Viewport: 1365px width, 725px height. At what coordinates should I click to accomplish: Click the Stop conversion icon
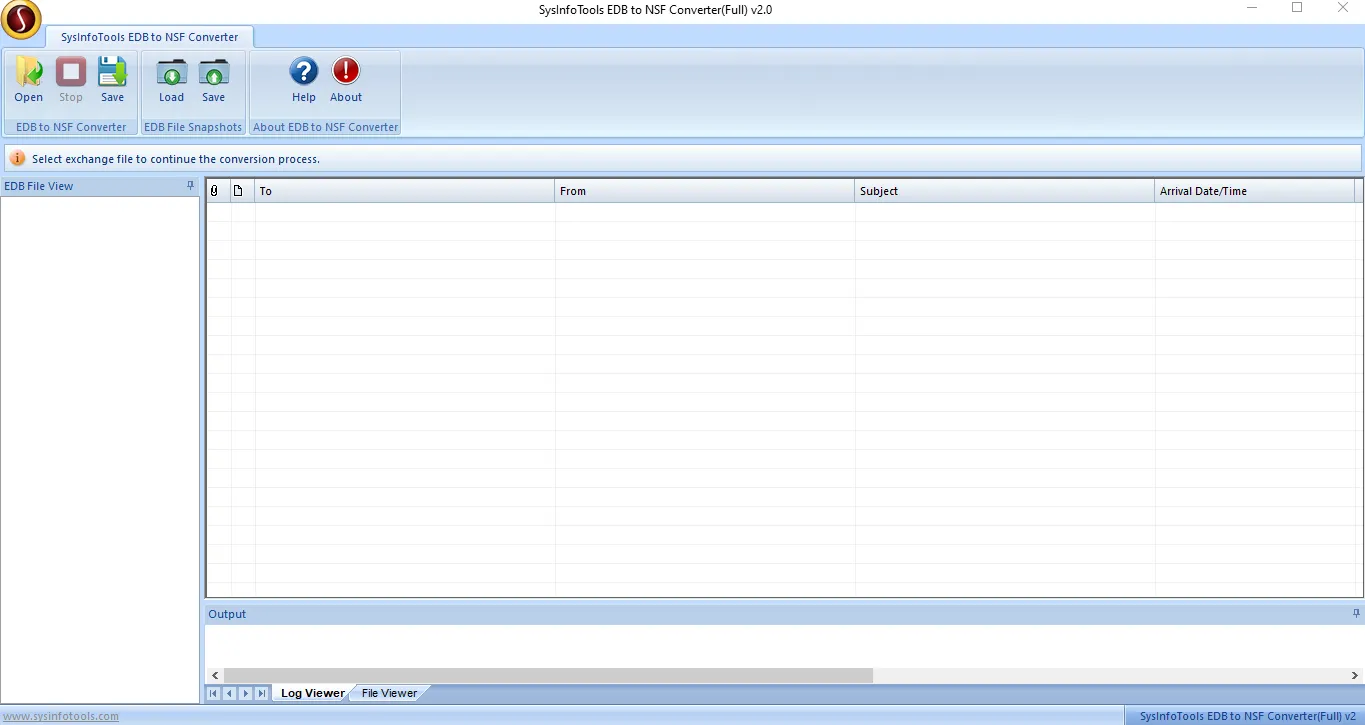coord(71,74)
